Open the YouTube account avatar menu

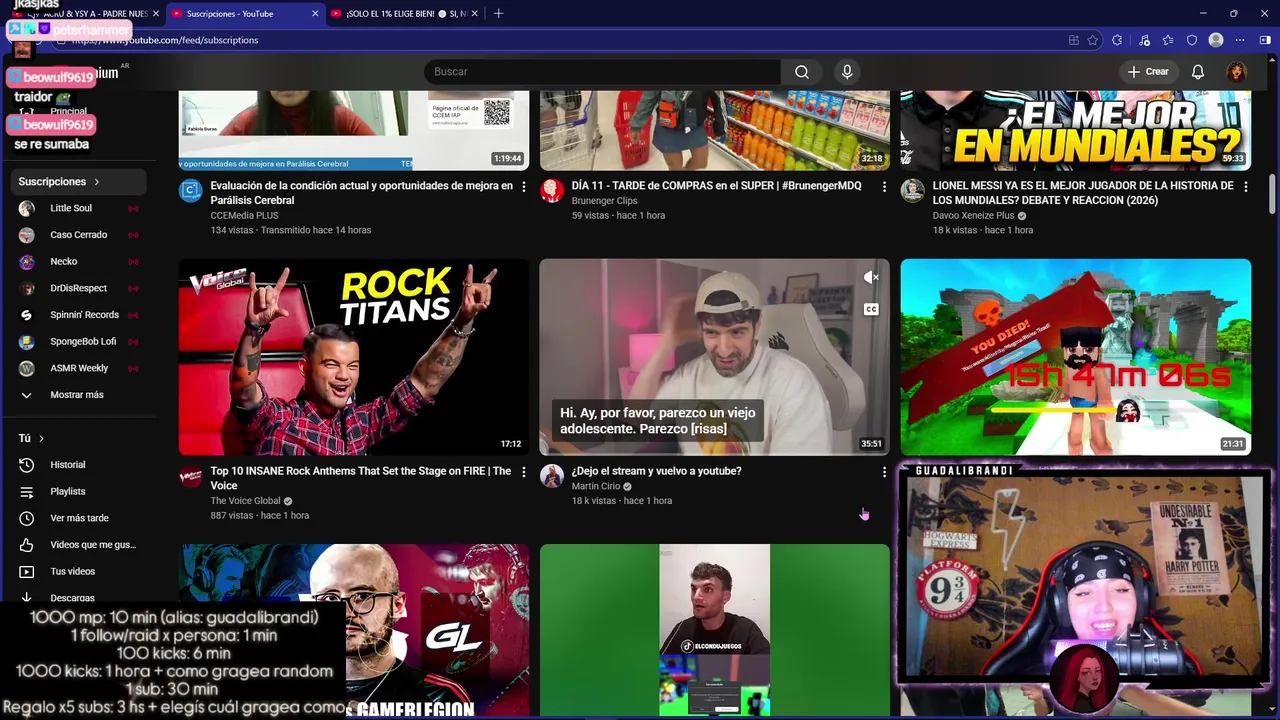point(1237,72)
